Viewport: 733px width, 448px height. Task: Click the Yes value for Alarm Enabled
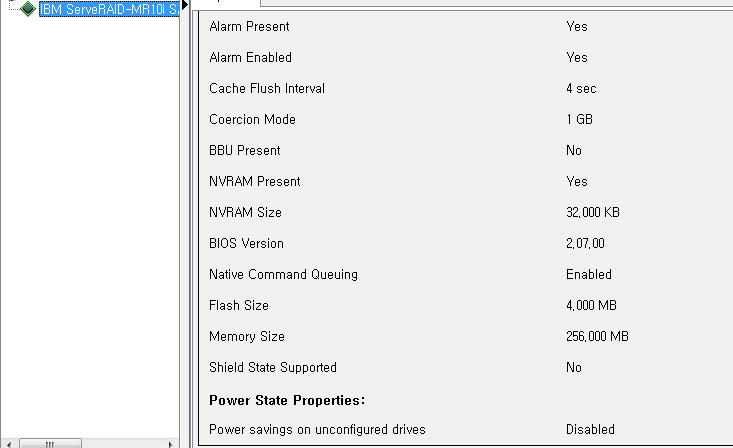click(x=576, y=58)
